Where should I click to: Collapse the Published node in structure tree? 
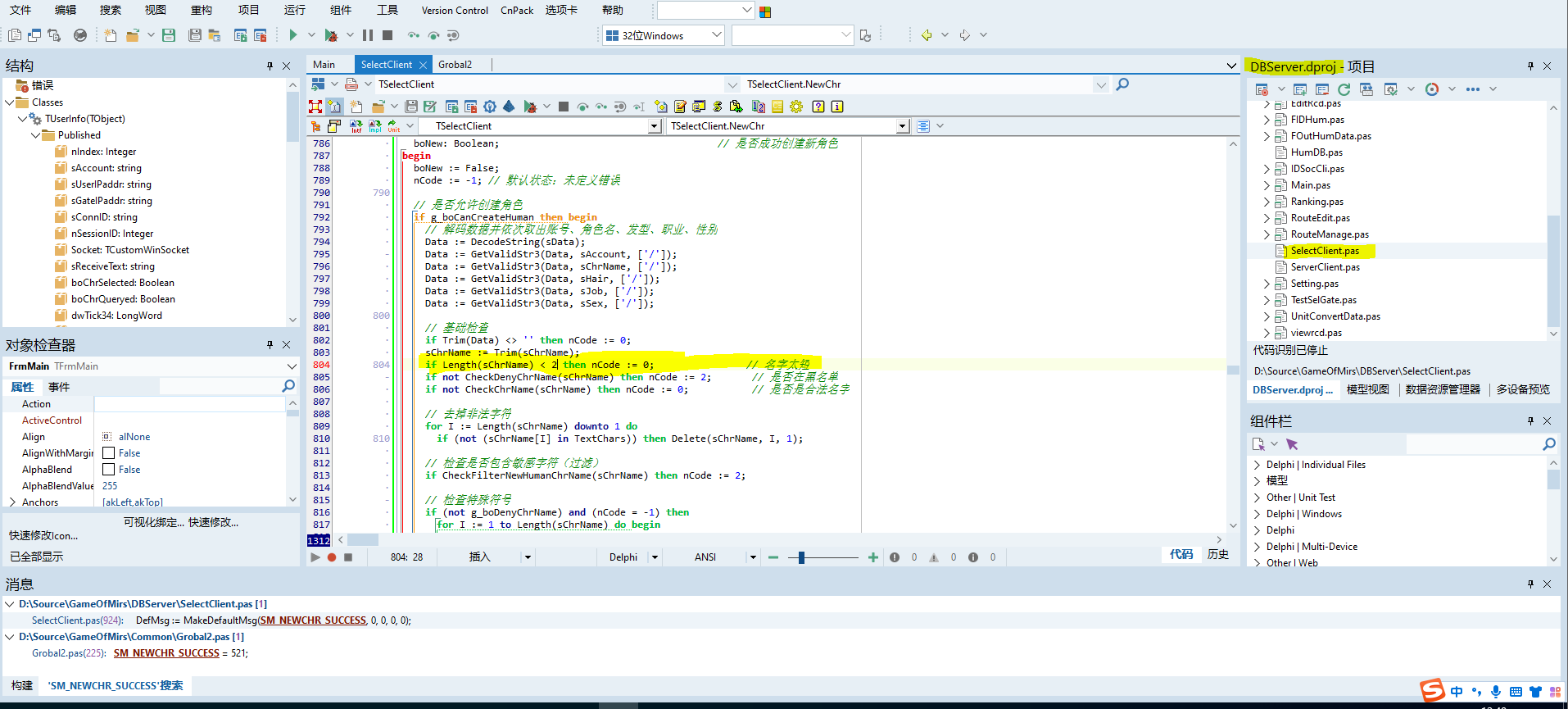36,135
